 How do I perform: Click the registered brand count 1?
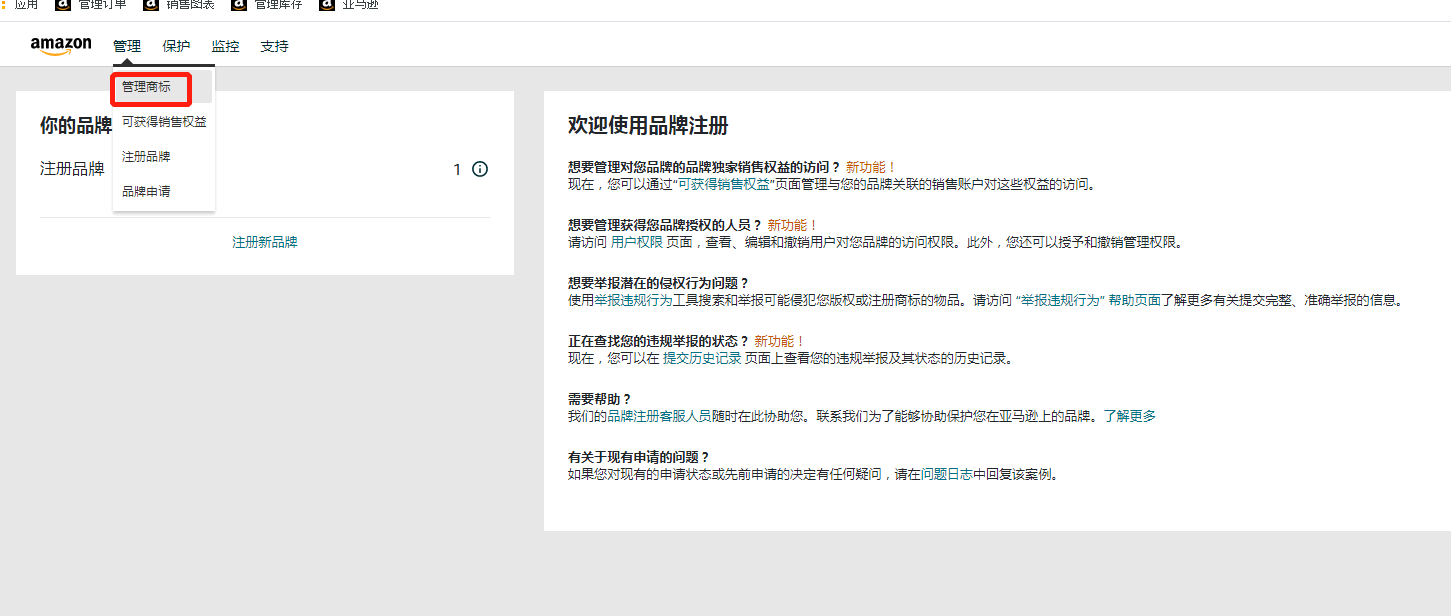(457, 169)
